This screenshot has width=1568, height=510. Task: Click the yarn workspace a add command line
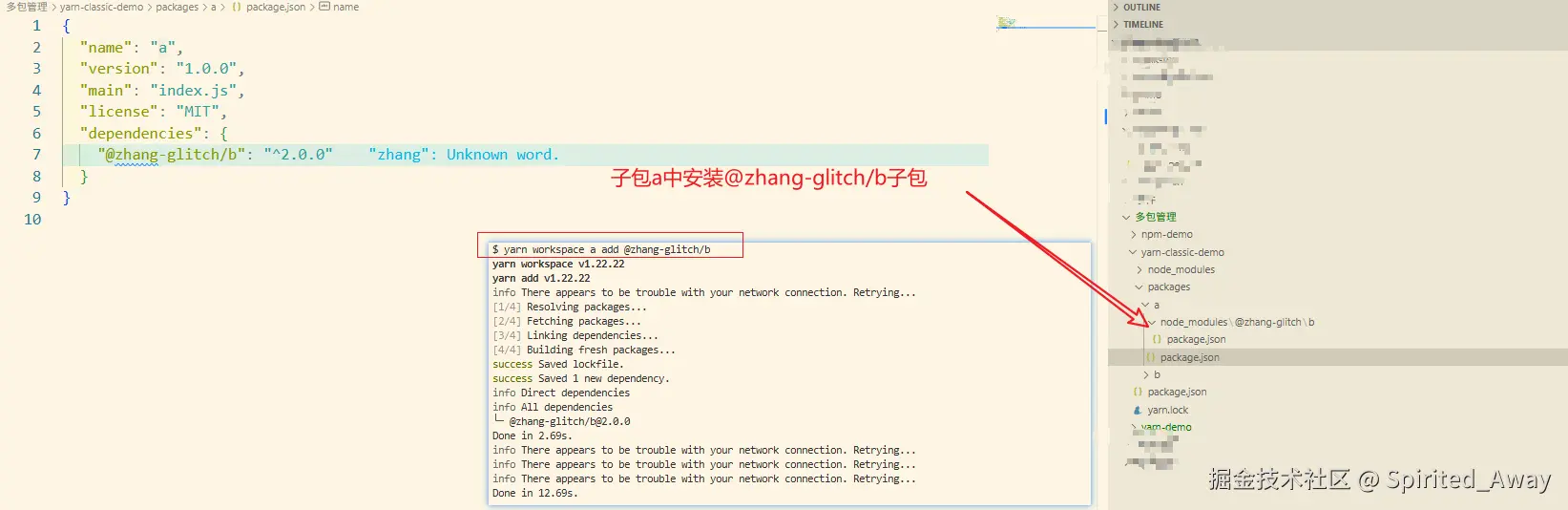tap(601, 249)
